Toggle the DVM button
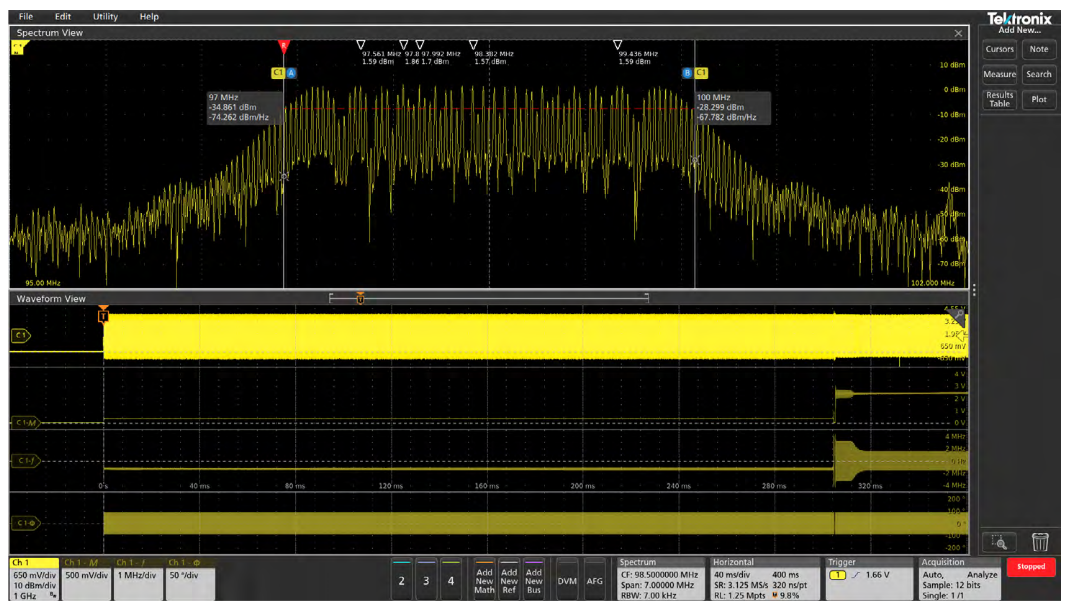This screenshot has height=609, width=1068. [x=567, y=580]
